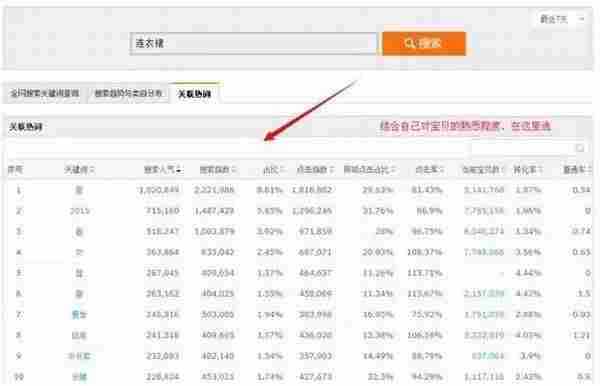
Task: Switch to the 搜索趋势与类目分布 tab
Action: (128, 93)
